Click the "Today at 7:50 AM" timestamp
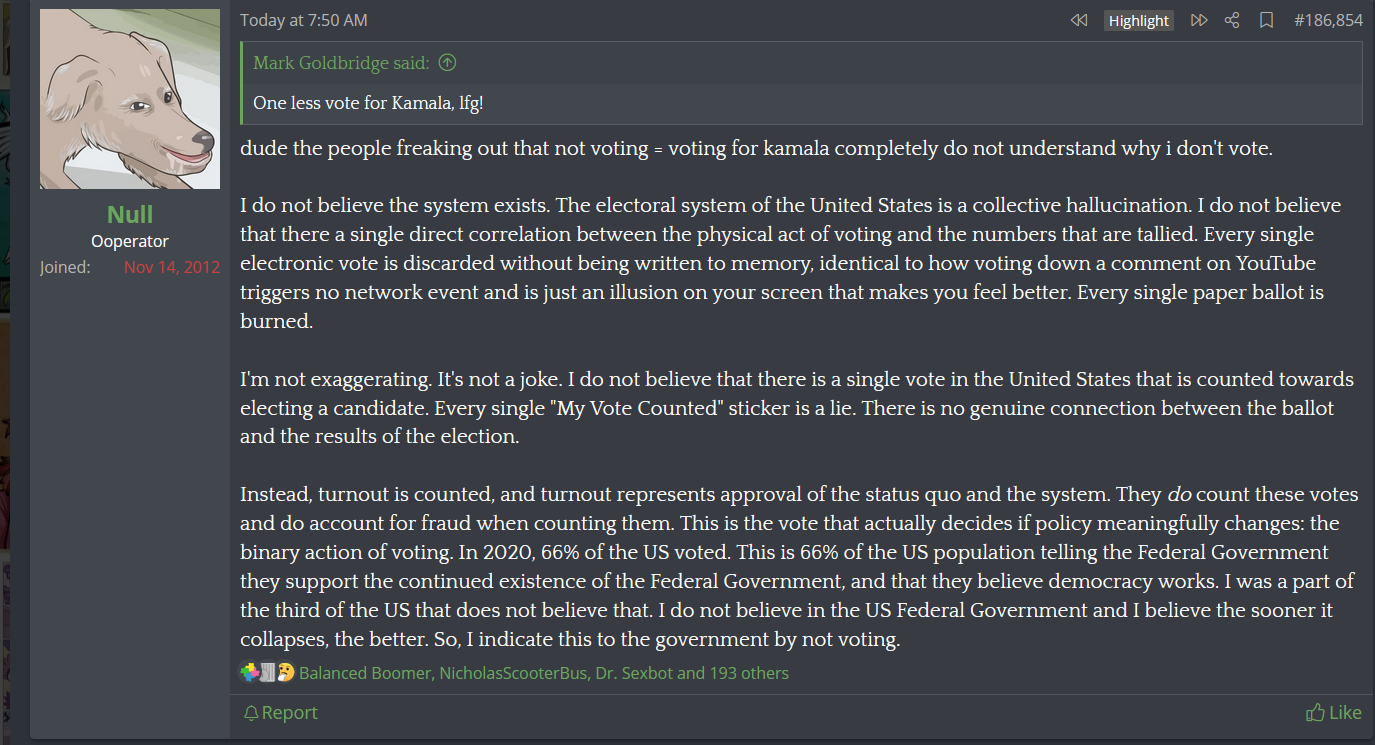Image resolution: width=1375 pixels, height=745 pixels. coord(303,20)
